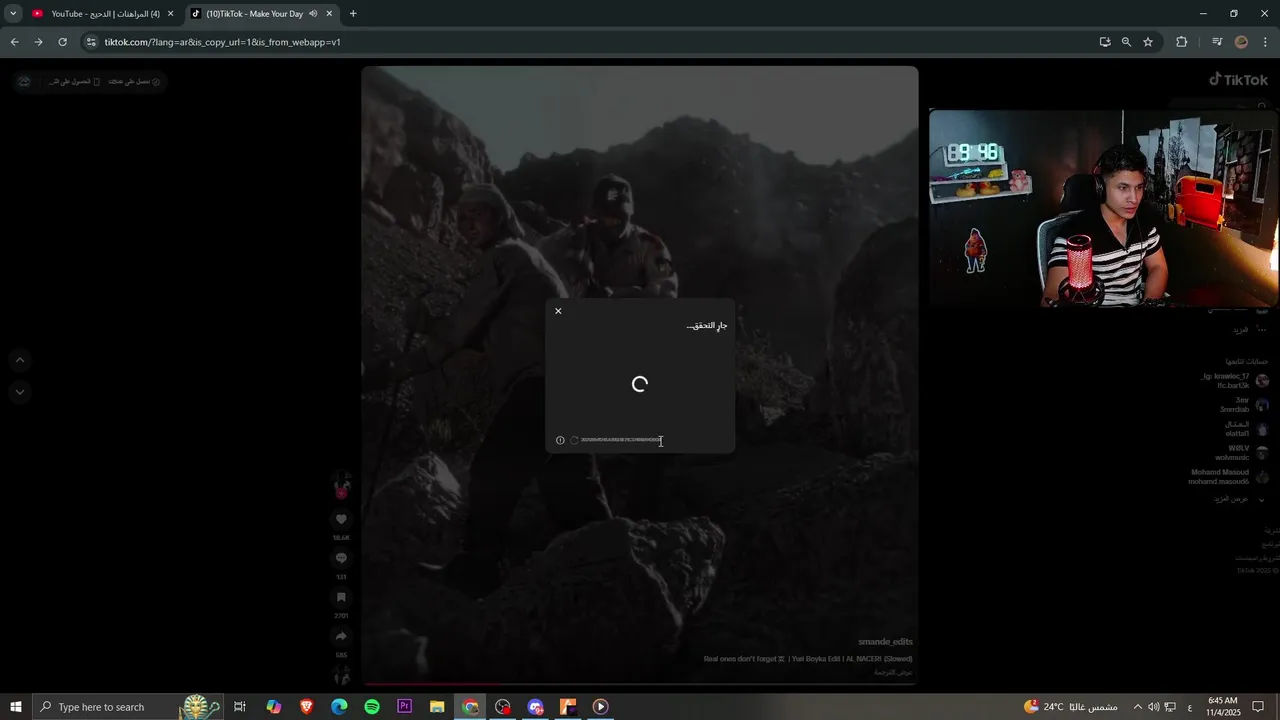This screenshot has width=1280, height=720.
Task: Open Chrome three-dot menu
Action: coord(1265,42)
